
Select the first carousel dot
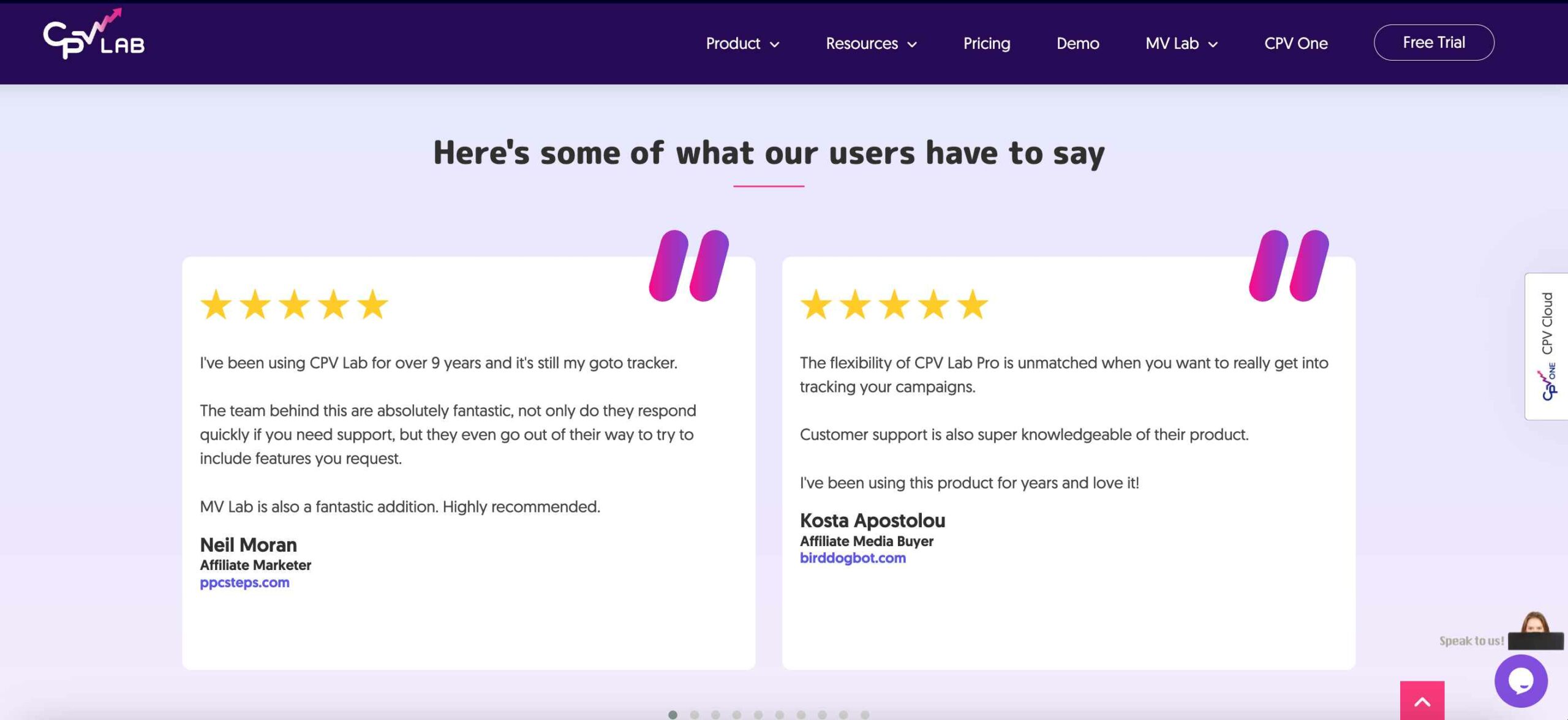coord(673,714)
